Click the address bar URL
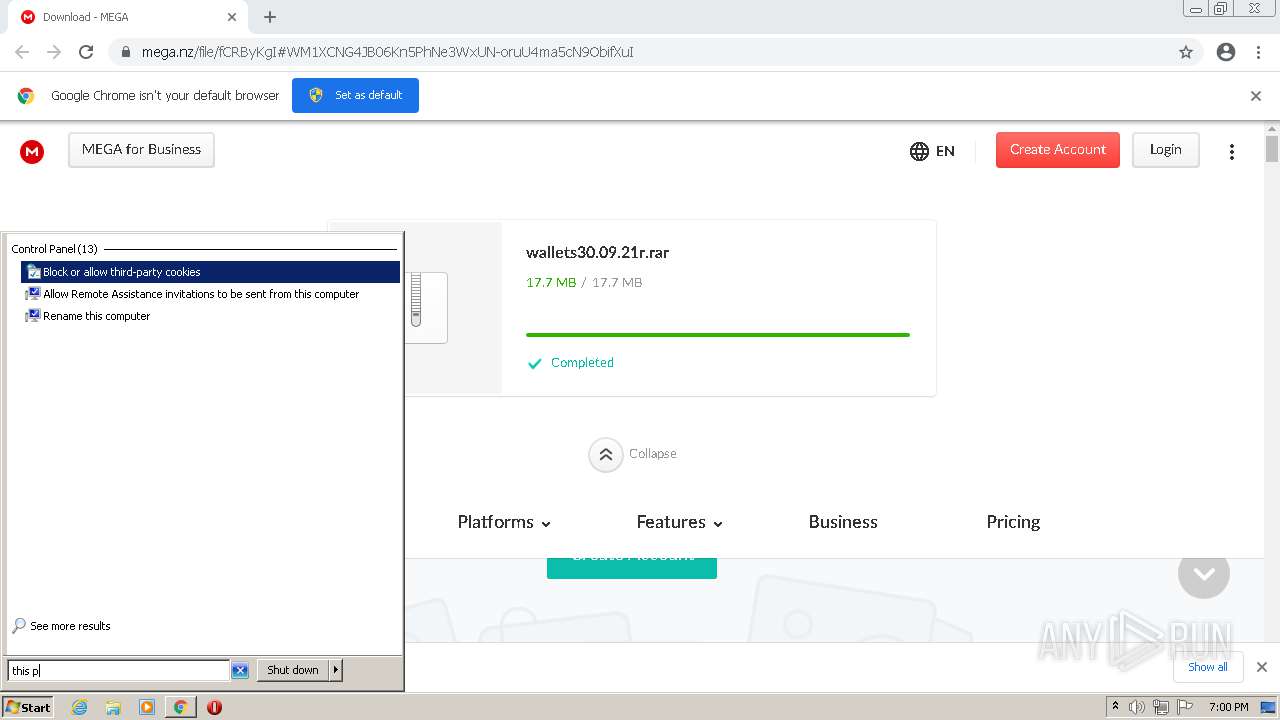This screenshot has height=720, width=1280. click(388, 52)
